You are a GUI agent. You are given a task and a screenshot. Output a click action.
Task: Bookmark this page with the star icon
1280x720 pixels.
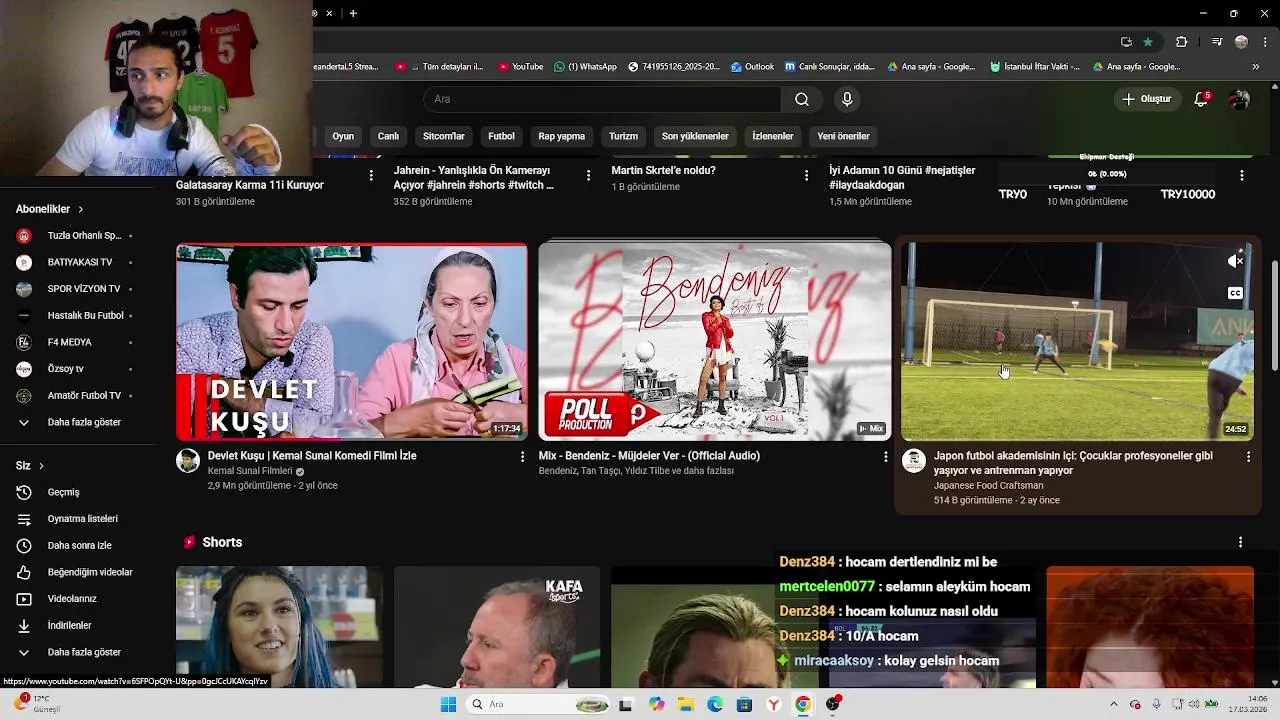click(x=1148, y=42)
